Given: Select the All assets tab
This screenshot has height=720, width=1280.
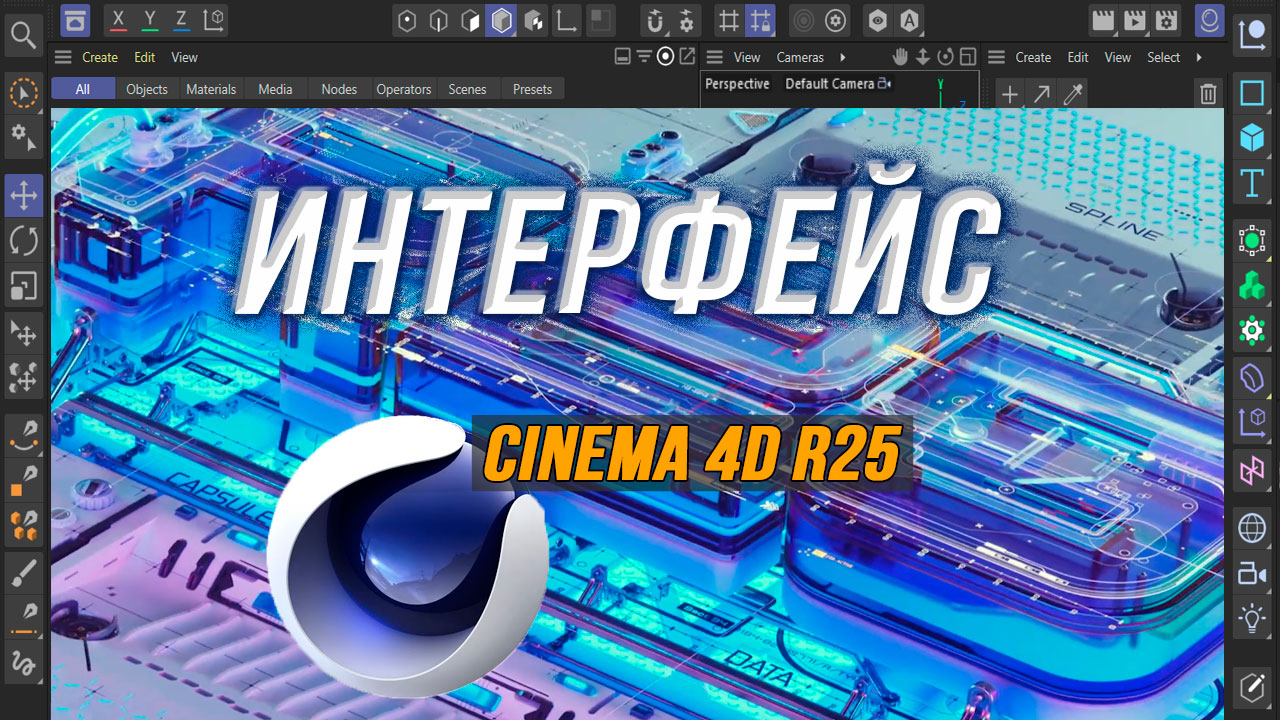Looking at the screenshot, I should 83,89.
